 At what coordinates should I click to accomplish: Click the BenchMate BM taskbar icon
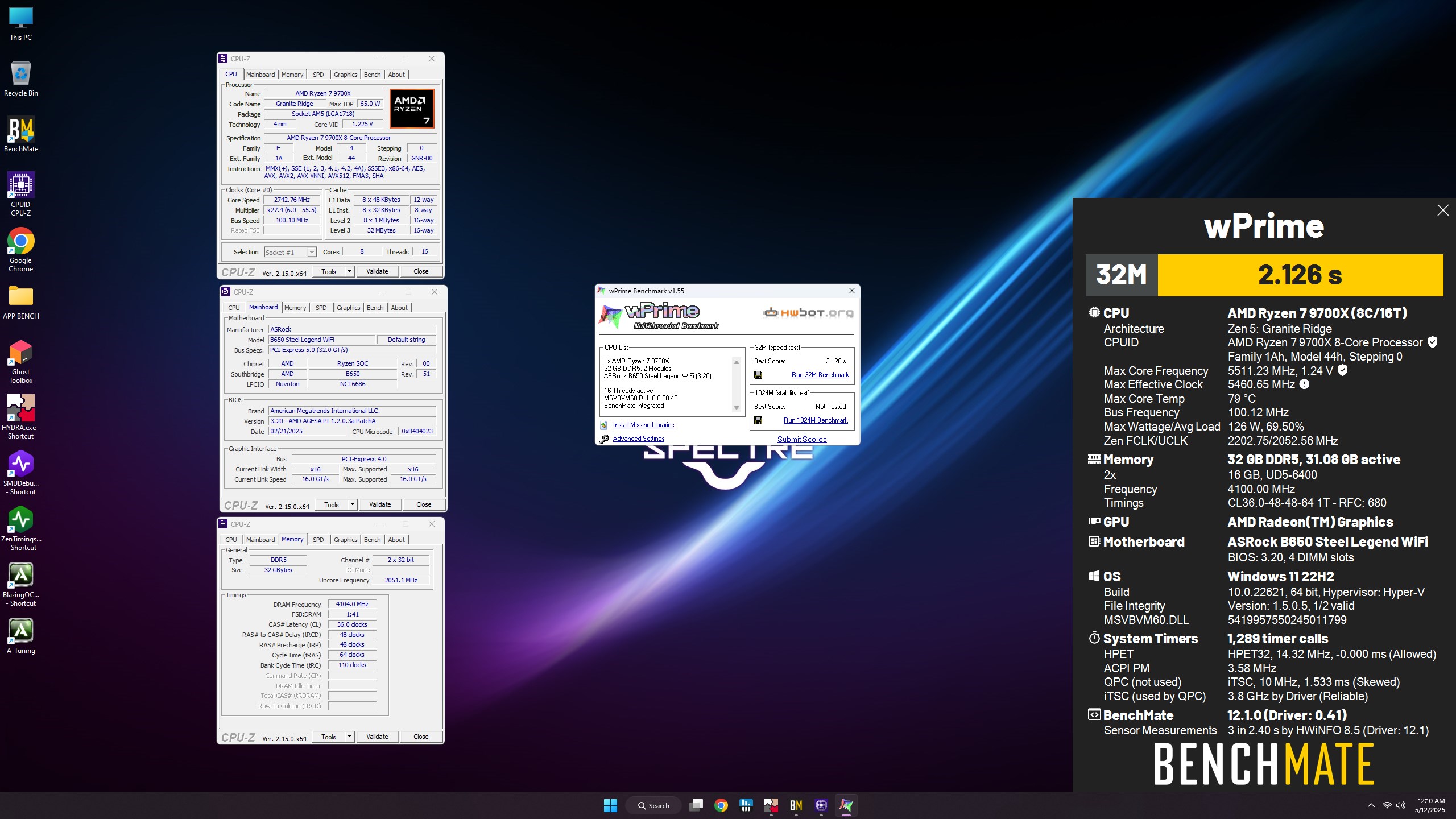coord(796,805)
